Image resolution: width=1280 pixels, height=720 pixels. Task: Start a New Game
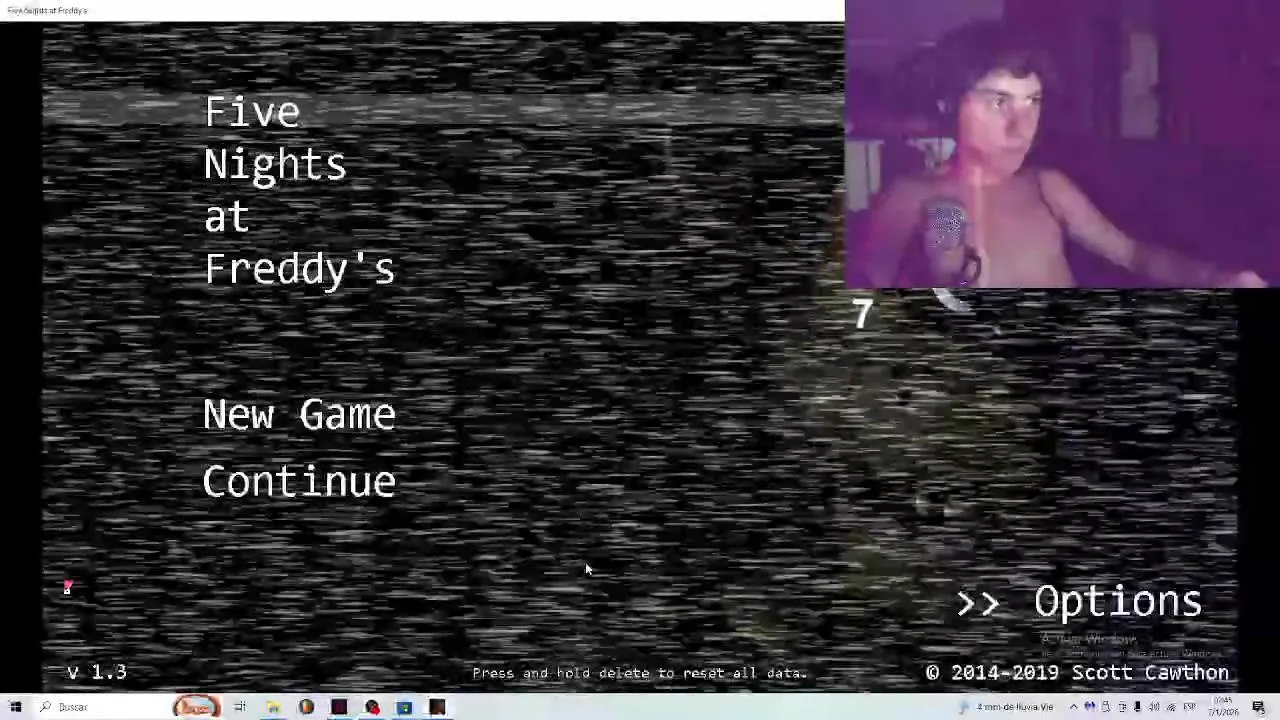point(299,414)
